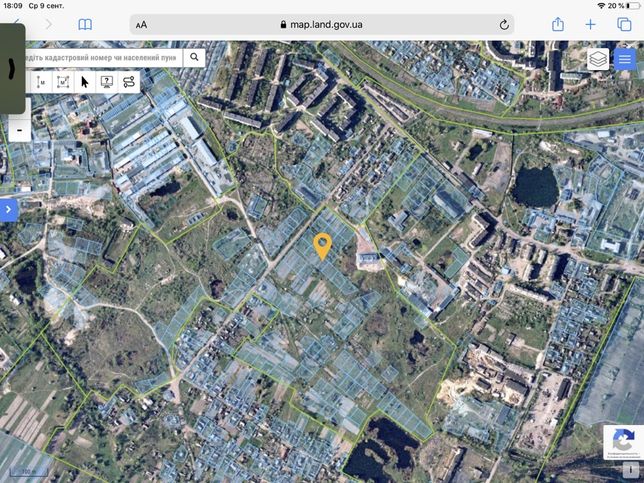Show all Safari tabs icon
This screenshot has height=483, width=644.
click(x=624, y=25)
